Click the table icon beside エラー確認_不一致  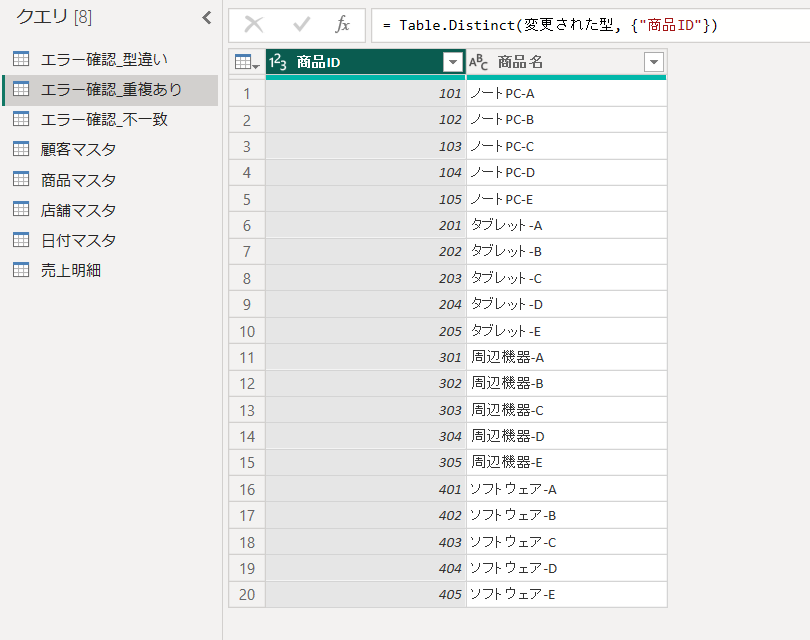pos(21,119)
